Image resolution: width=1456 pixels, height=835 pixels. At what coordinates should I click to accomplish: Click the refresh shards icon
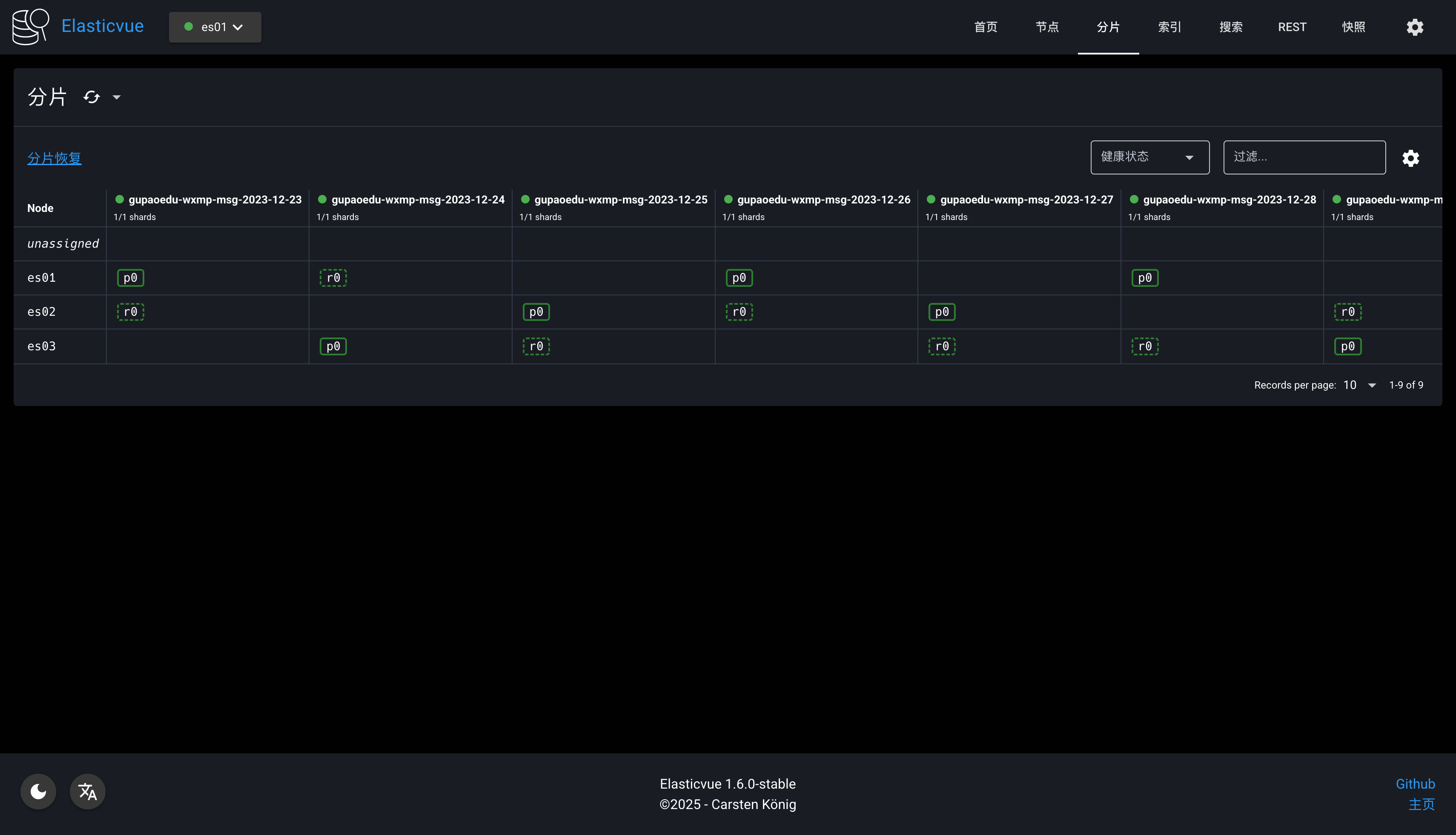[92, 97]
